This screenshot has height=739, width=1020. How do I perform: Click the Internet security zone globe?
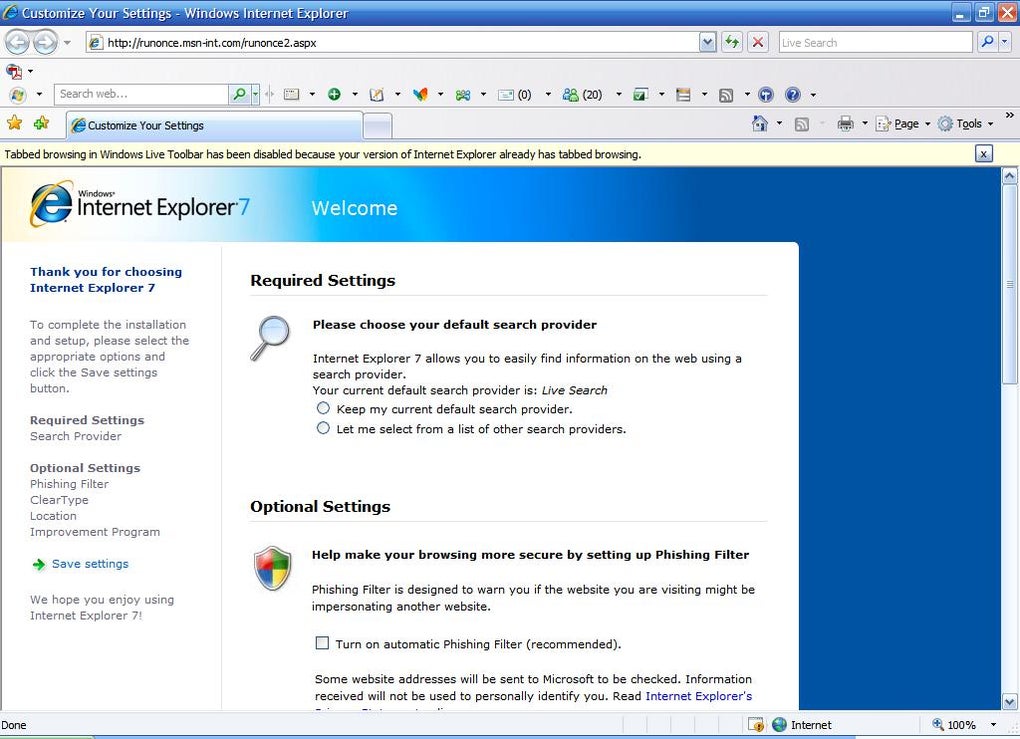point(779,725)
